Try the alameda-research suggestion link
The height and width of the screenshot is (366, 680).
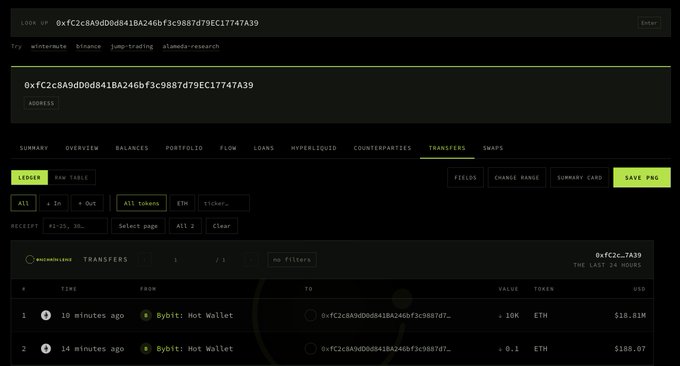[x=191, y=46]
